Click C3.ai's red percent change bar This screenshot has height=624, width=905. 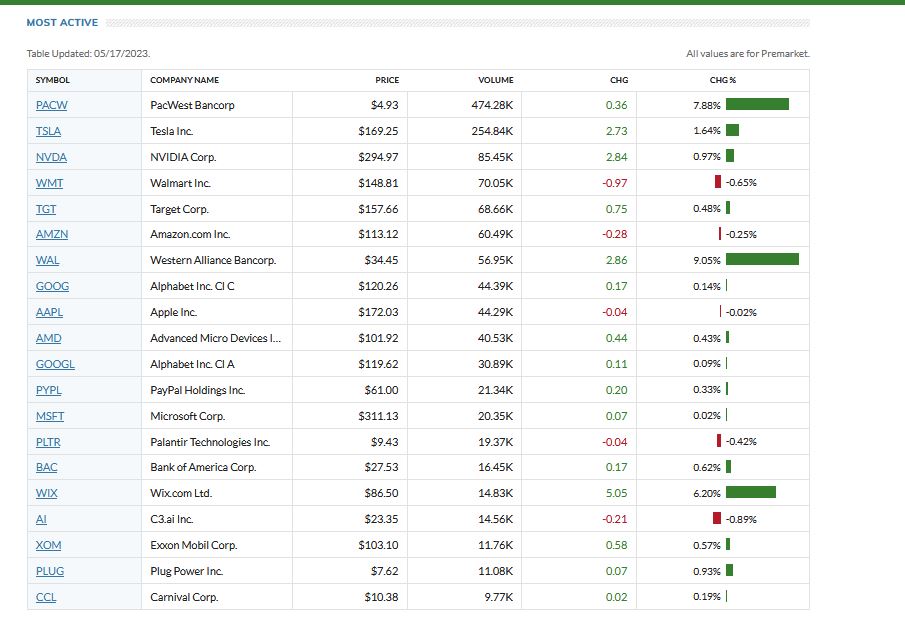coord(716,519)
